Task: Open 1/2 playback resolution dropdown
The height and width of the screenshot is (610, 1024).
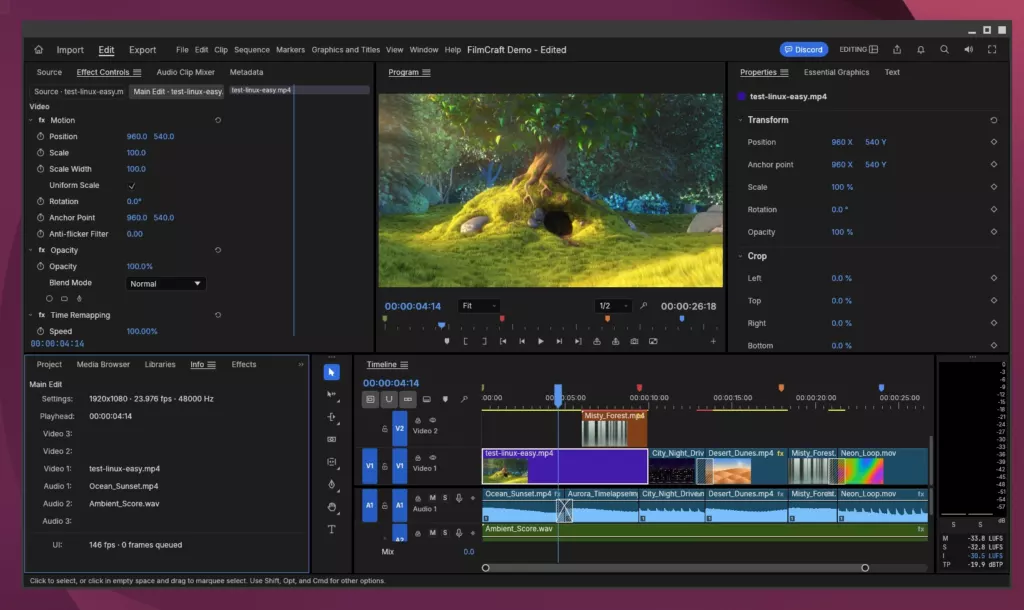Action: [613, 306]
